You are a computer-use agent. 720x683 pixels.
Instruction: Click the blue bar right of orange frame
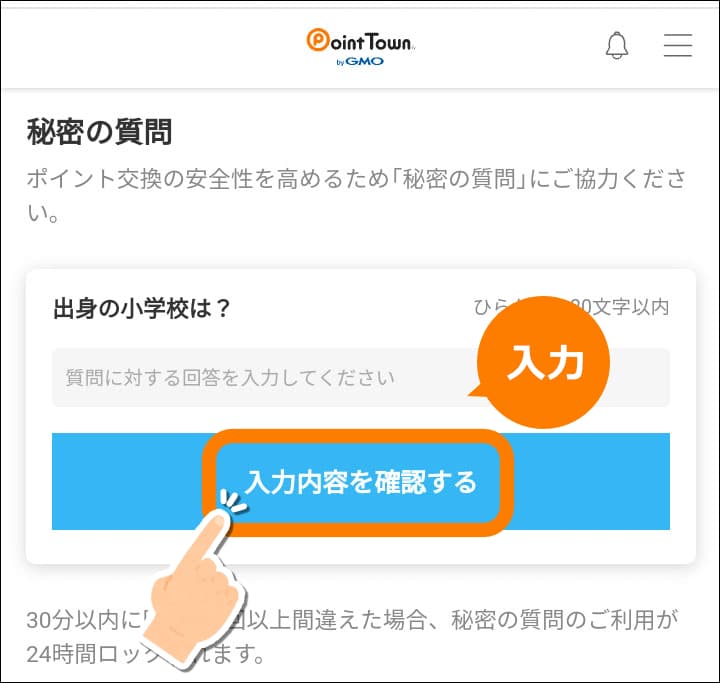591,481
